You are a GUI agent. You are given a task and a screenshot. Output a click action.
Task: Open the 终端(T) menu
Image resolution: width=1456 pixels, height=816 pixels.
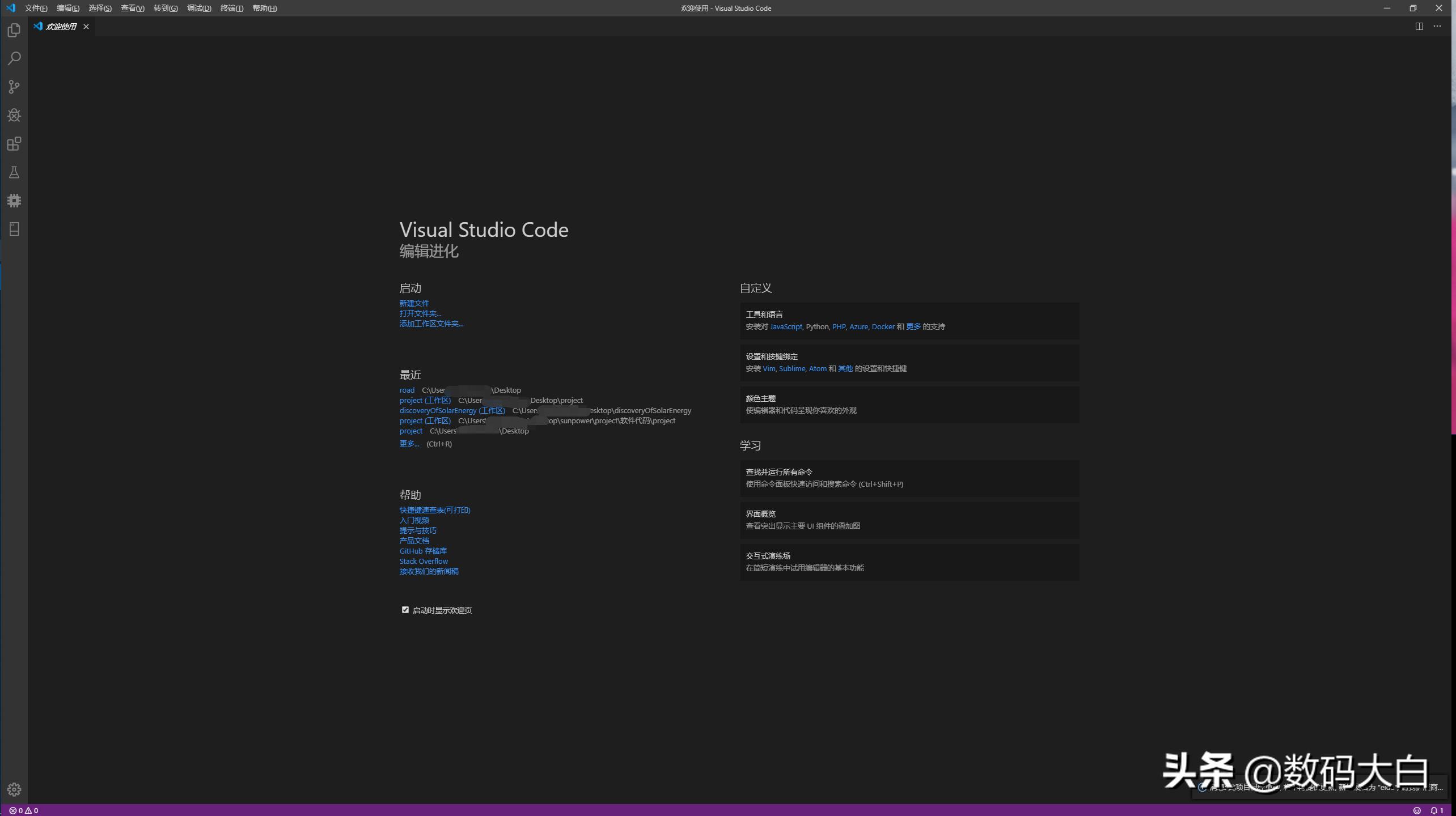coord(231,8)
